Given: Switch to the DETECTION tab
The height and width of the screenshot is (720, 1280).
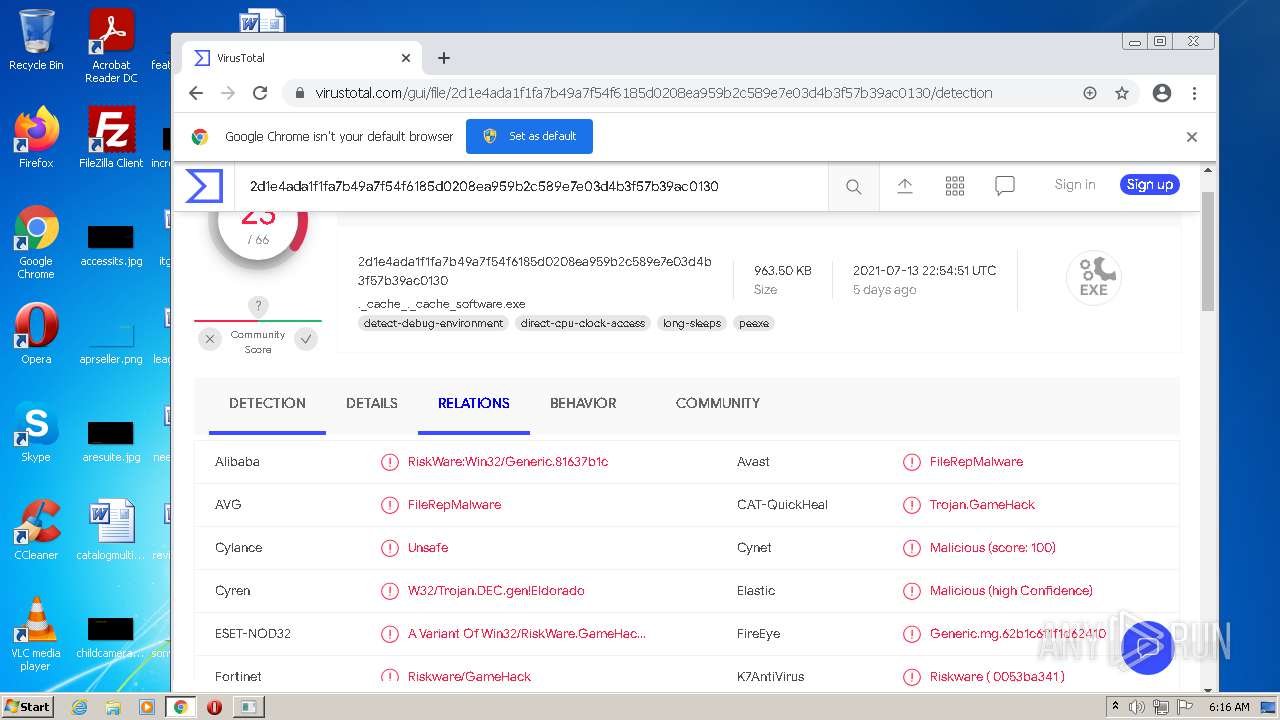Looking at the screenshot, I should point(267,404).
